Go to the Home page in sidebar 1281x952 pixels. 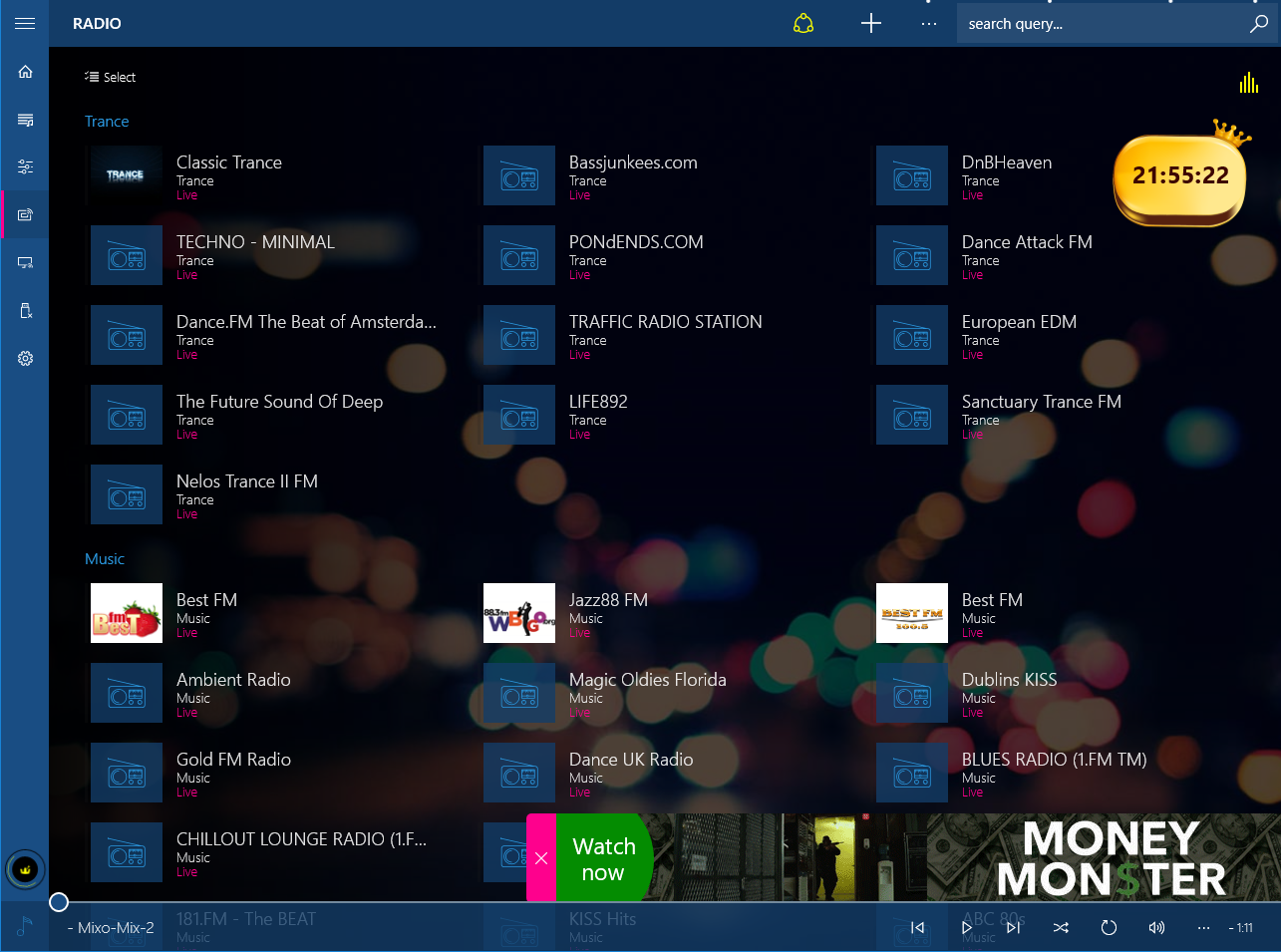tap(25, 72)
